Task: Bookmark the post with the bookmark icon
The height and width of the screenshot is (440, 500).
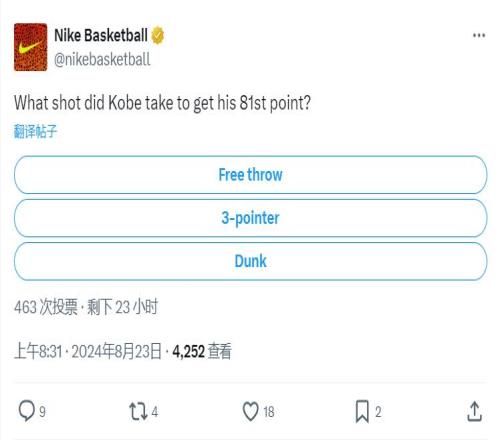Action: coord(362,412)
